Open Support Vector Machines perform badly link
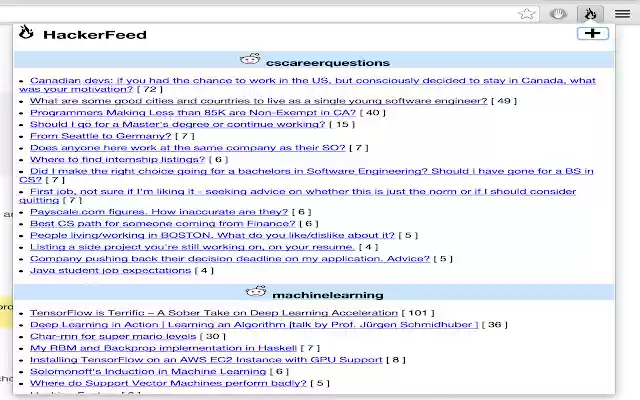 (168, 383)
